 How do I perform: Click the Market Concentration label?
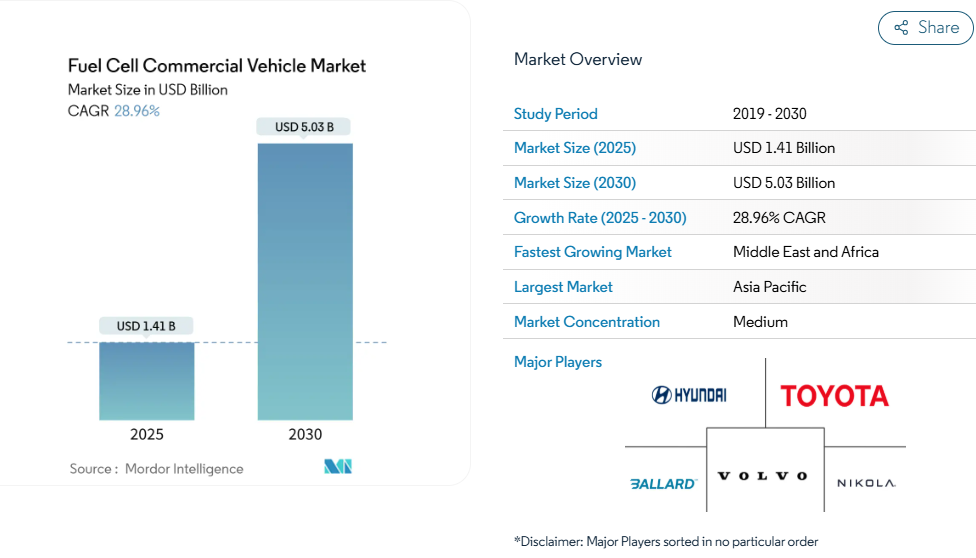click(586, 322)
